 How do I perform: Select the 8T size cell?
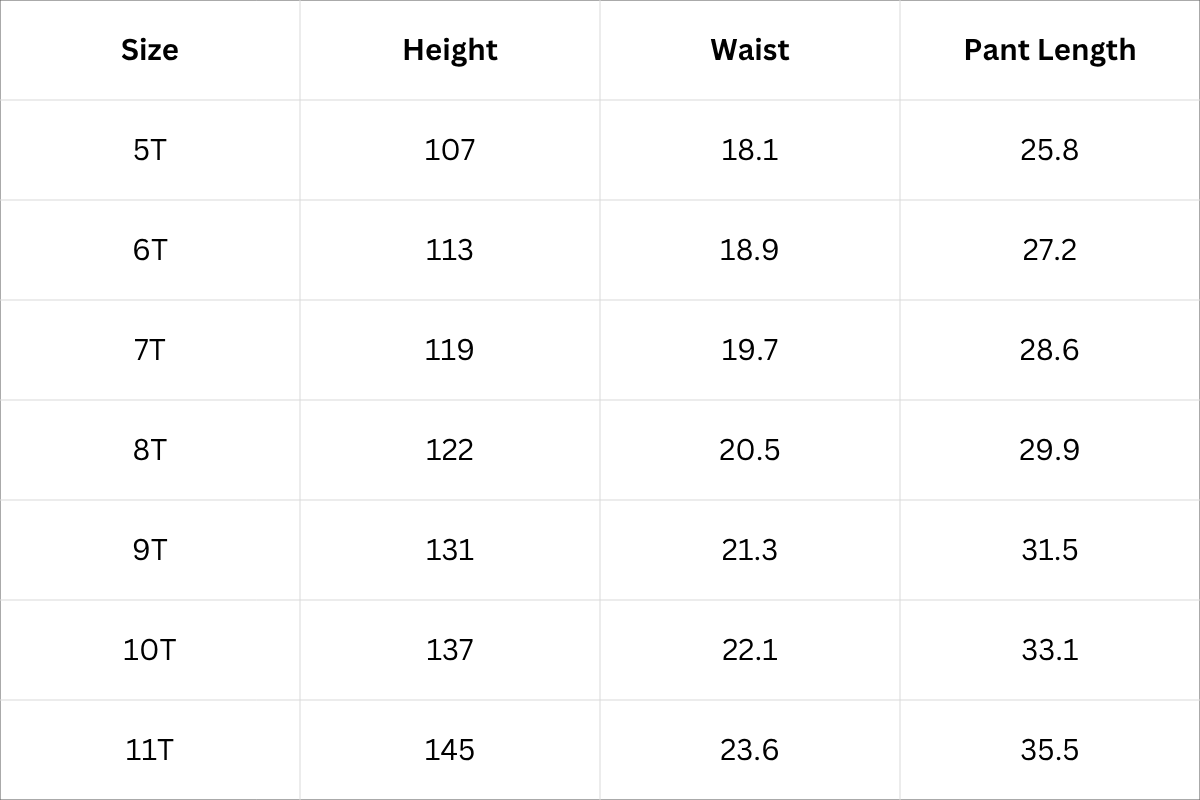coord(150,450)
